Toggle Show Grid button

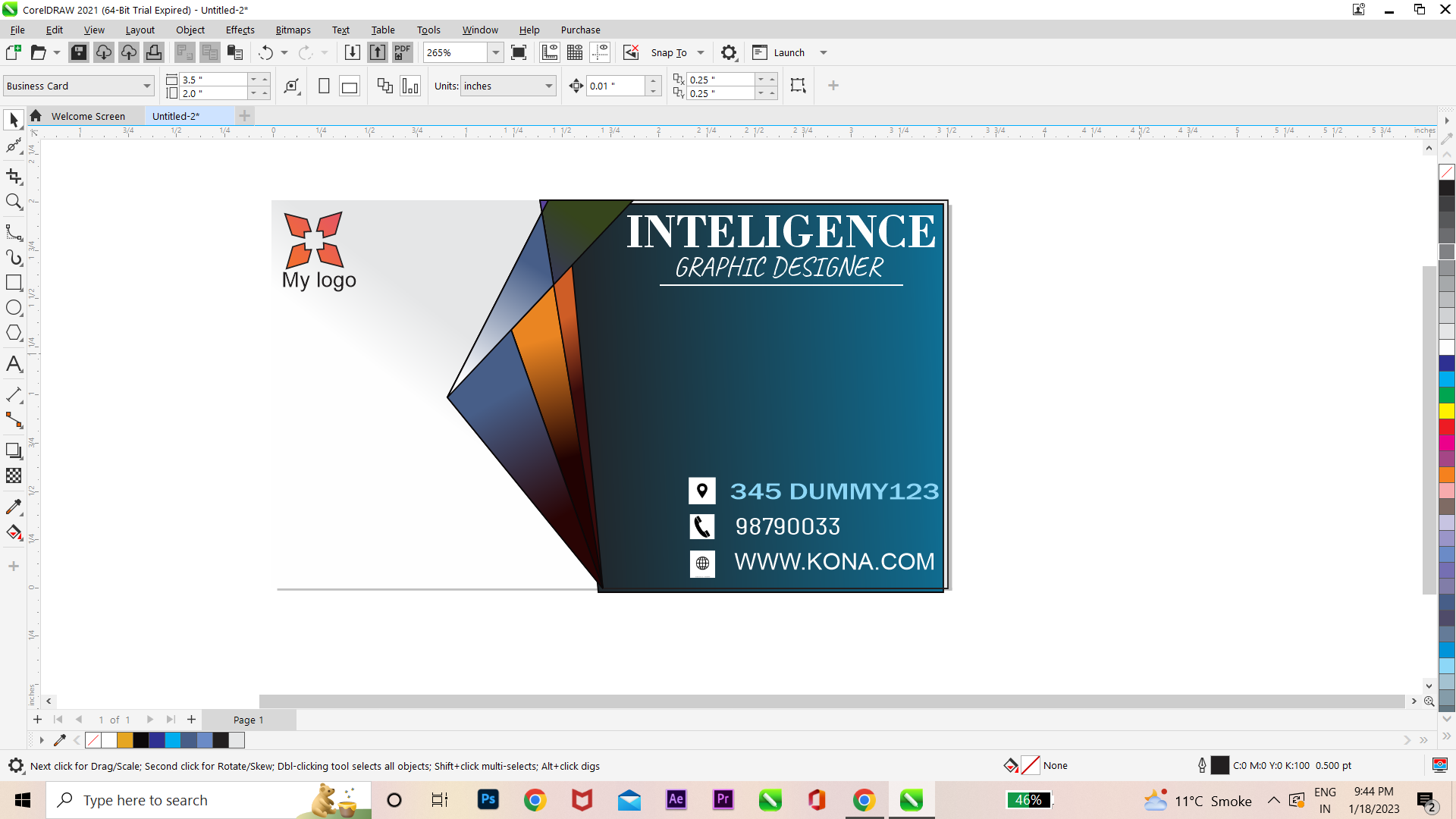point(575,52)
